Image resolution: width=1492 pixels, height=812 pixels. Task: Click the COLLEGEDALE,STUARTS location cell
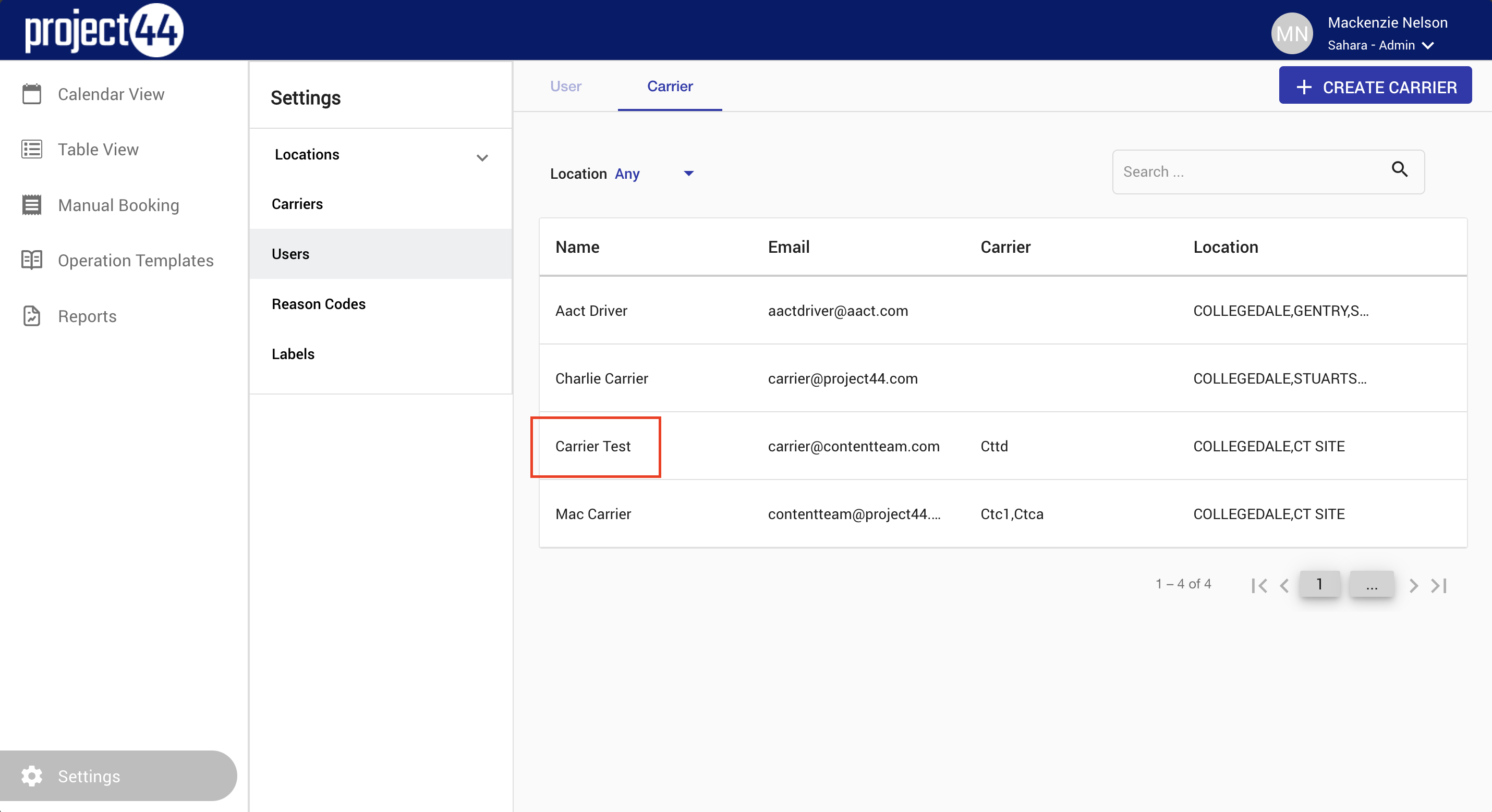tap(1279, 378)
